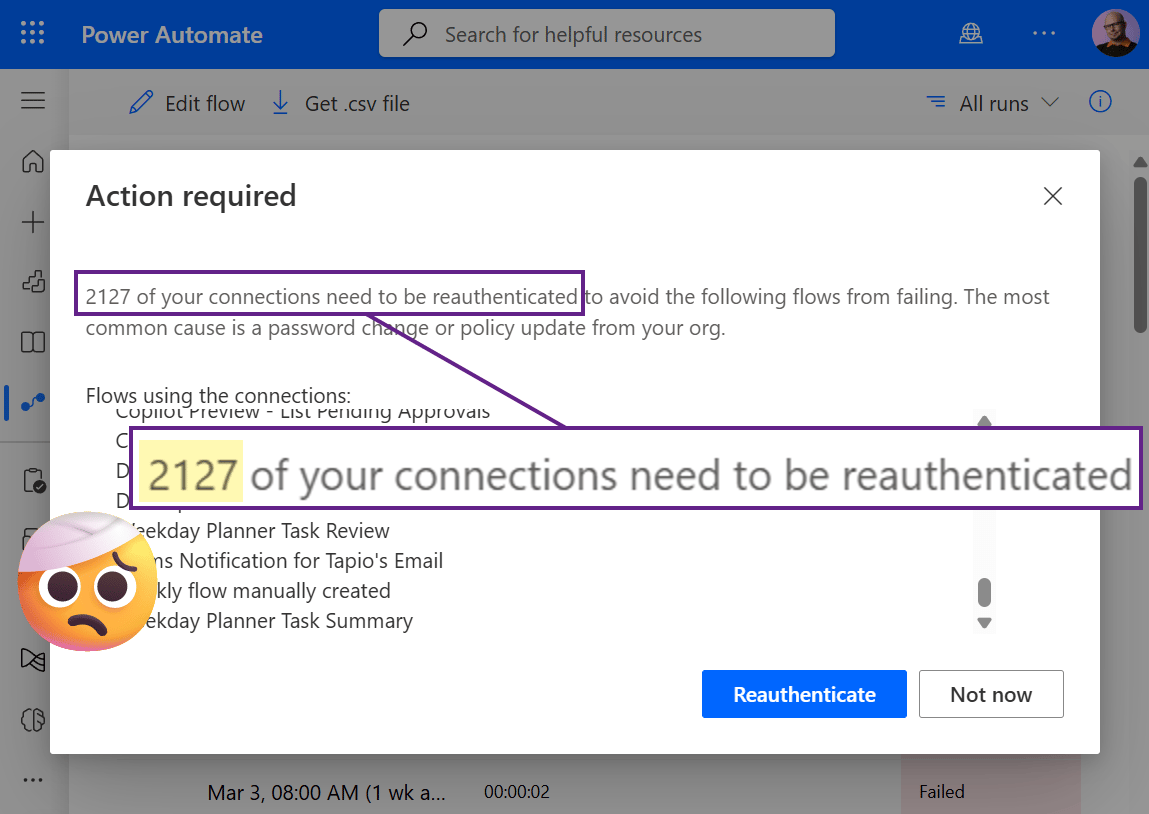Close the Action required dialog
The height and width of the screenshot is (814, 1149).
click(1052, 196)
